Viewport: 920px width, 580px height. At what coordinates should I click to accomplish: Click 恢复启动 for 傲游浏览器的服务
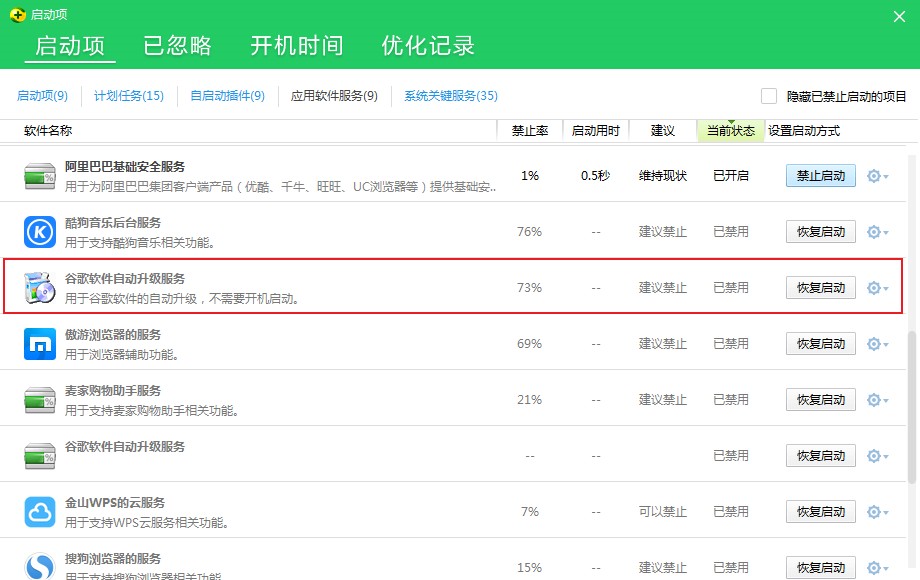[x=821, y=344]
